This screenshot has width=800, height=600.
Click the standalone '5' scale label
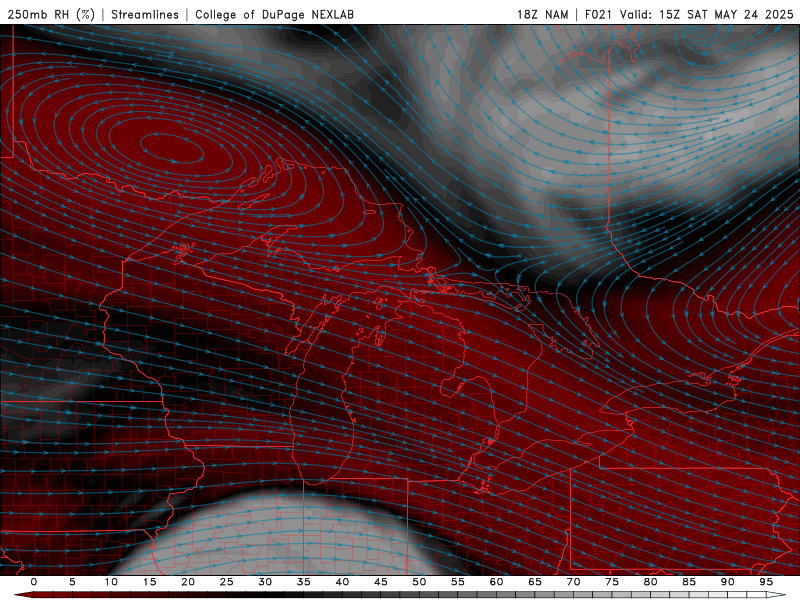tap(72, 582)
